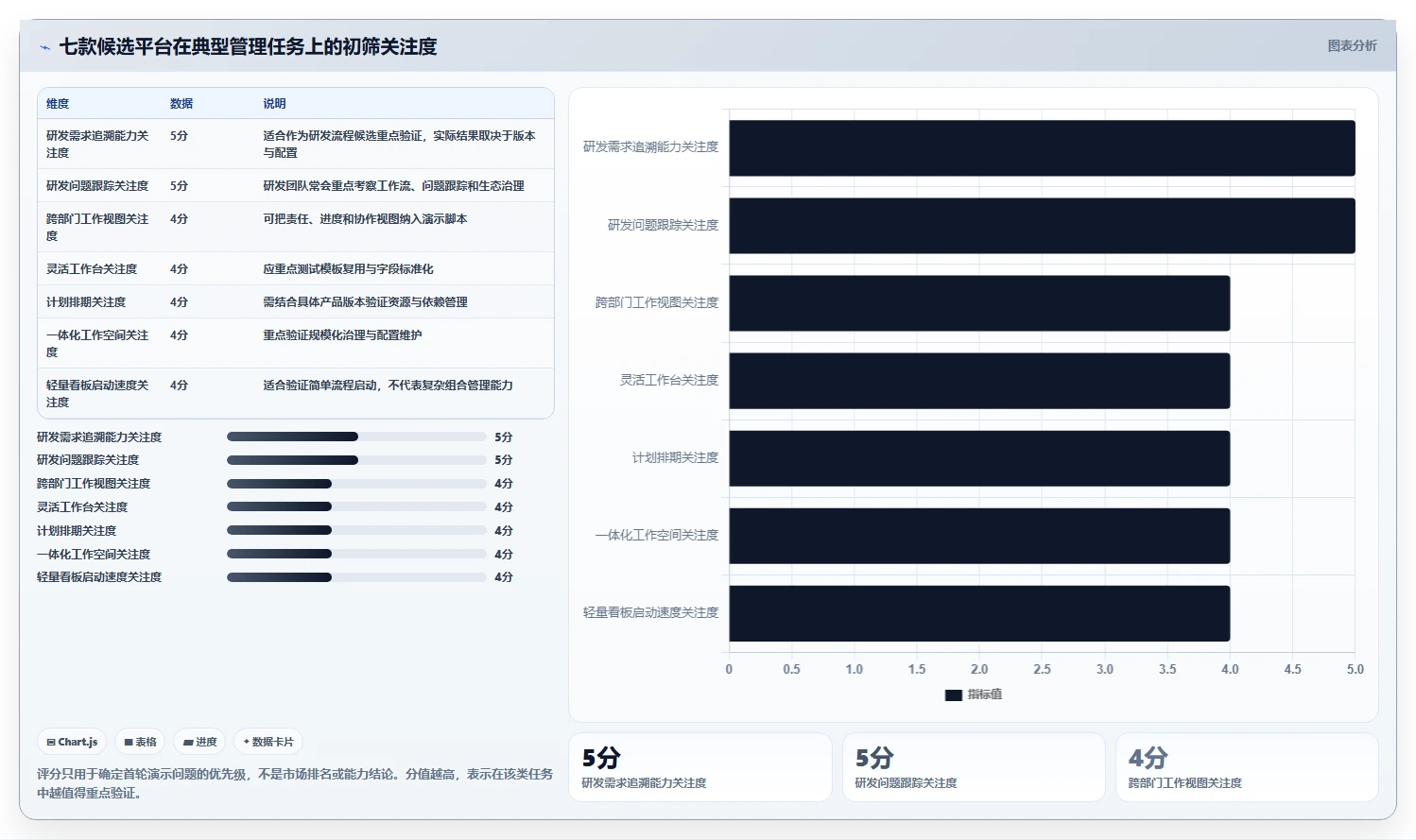Image resolution: width=1416 pixels, height=840 pixels.
Task: Click the 跨部门工作视图关注度 progress bar
Action: click(356, 484)
